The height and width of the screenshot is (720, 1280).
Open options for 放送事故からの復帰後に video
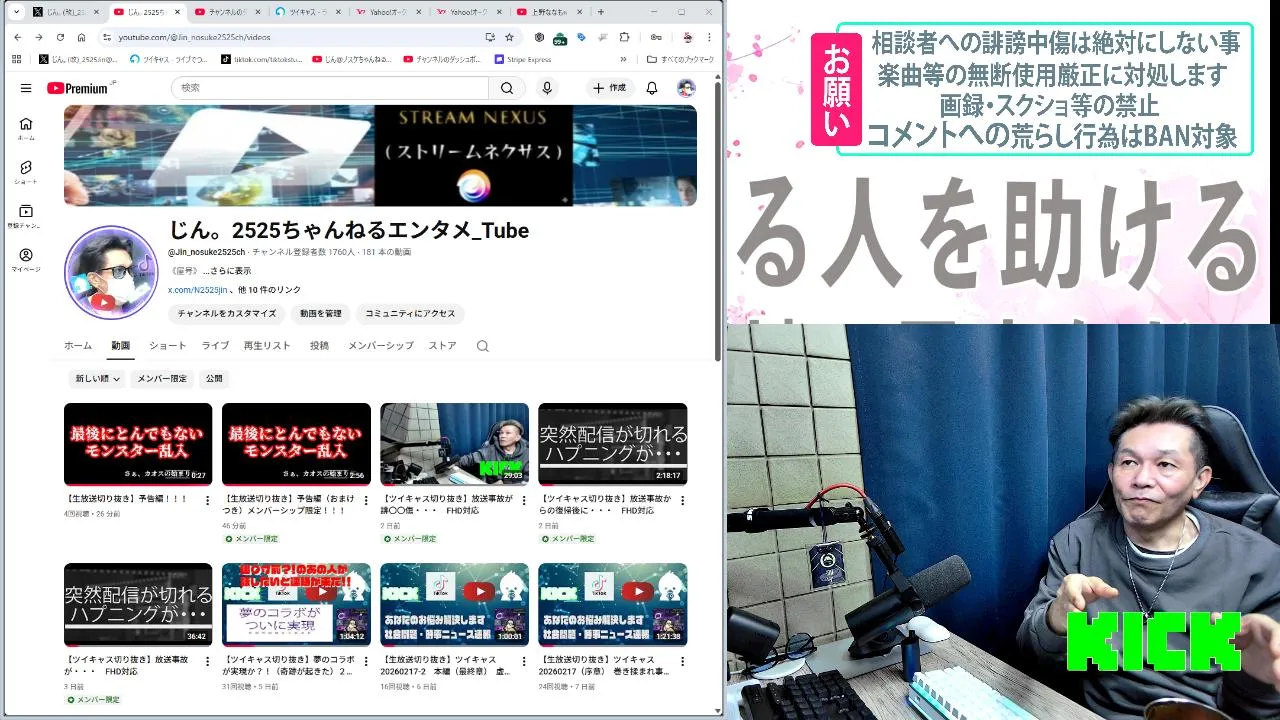click(682, 500)
